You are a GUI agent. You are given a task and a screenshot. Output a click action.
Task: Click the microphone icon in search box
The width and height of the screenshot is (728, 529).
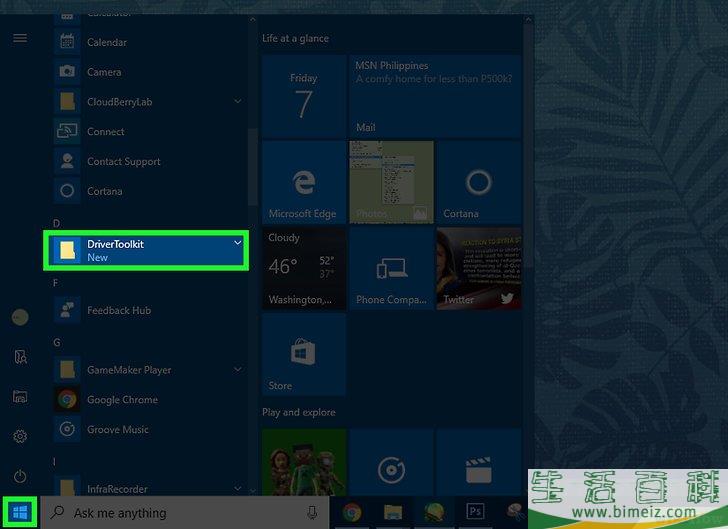312,512
